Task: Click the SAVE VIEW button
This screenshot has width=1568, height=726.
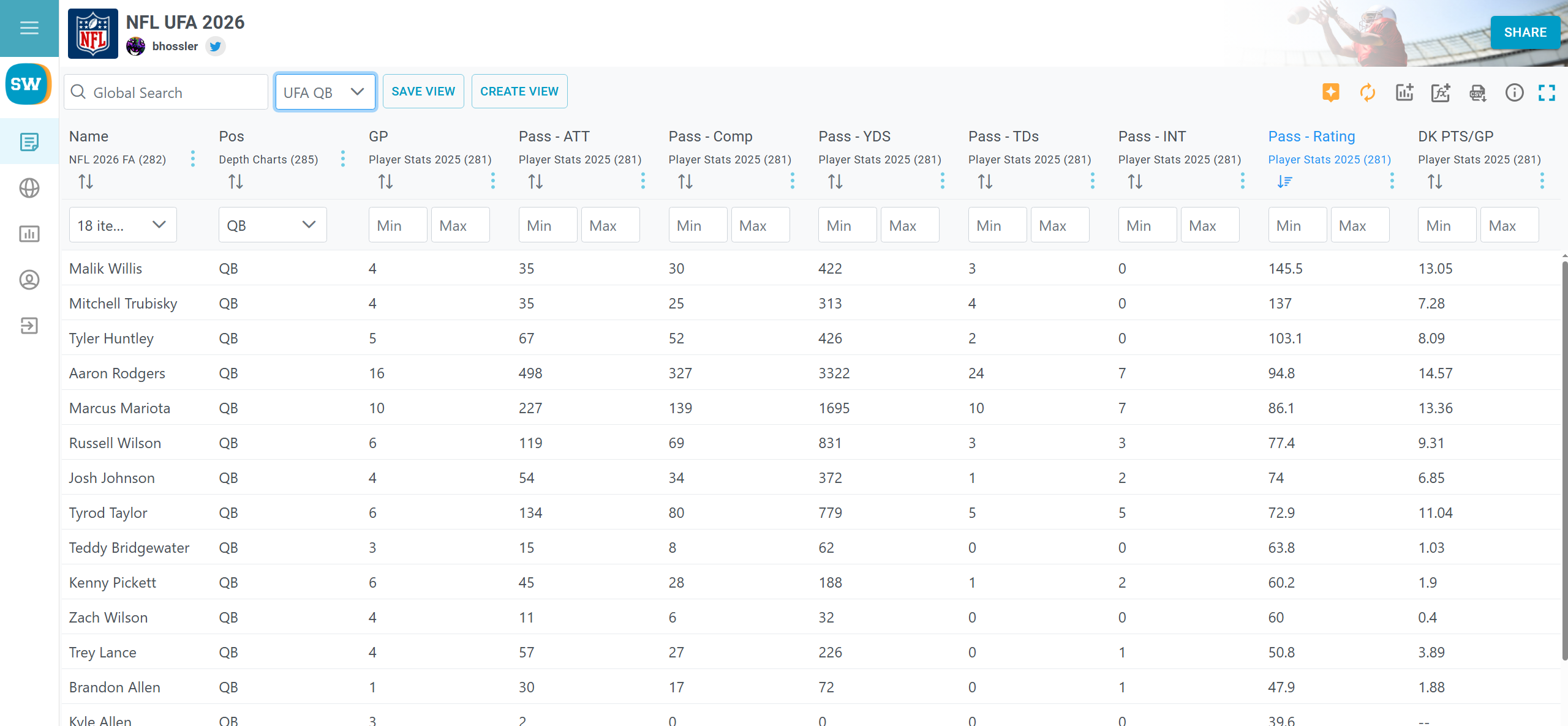Action: click(423, 91)
